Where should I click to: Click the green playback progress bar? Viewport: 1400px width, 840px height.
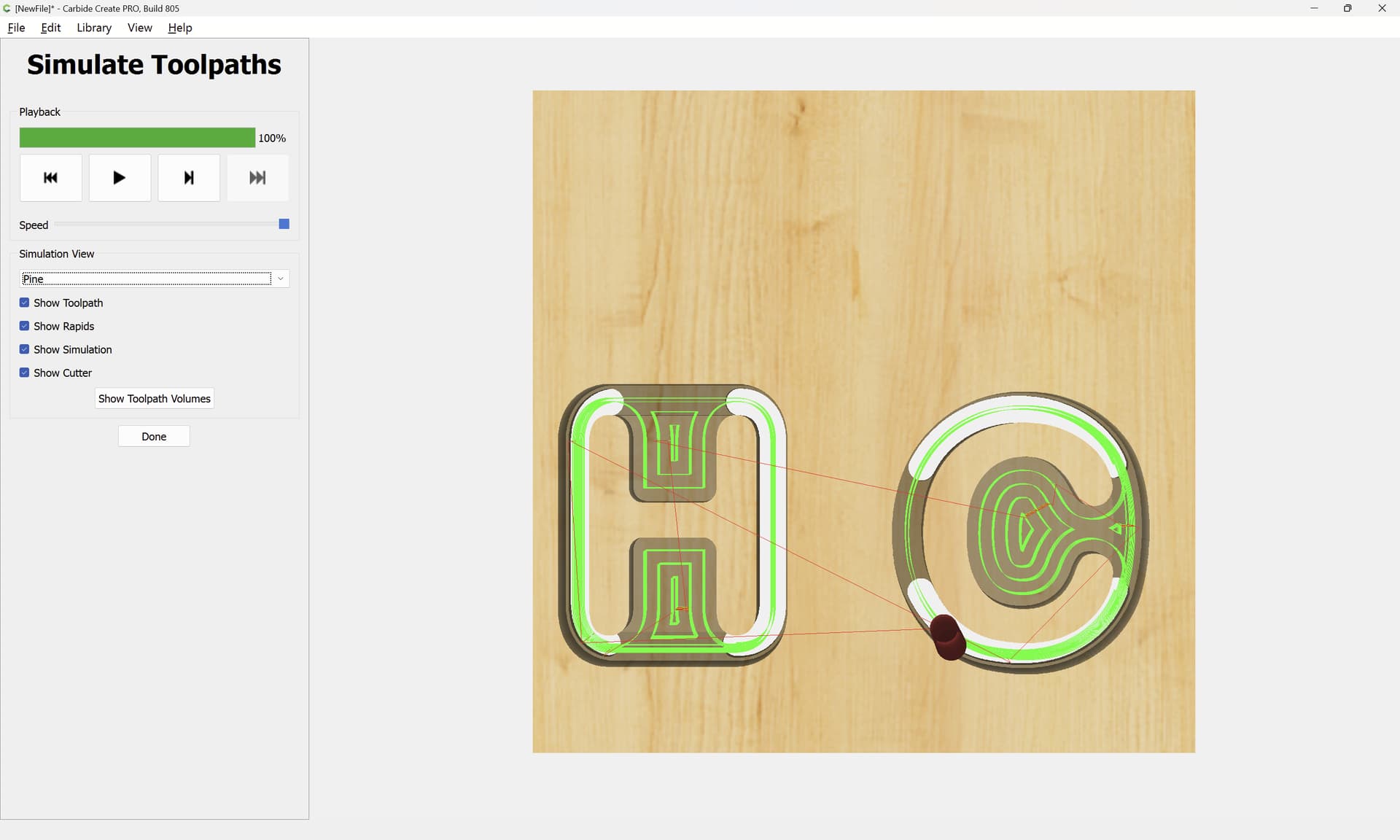137,138
